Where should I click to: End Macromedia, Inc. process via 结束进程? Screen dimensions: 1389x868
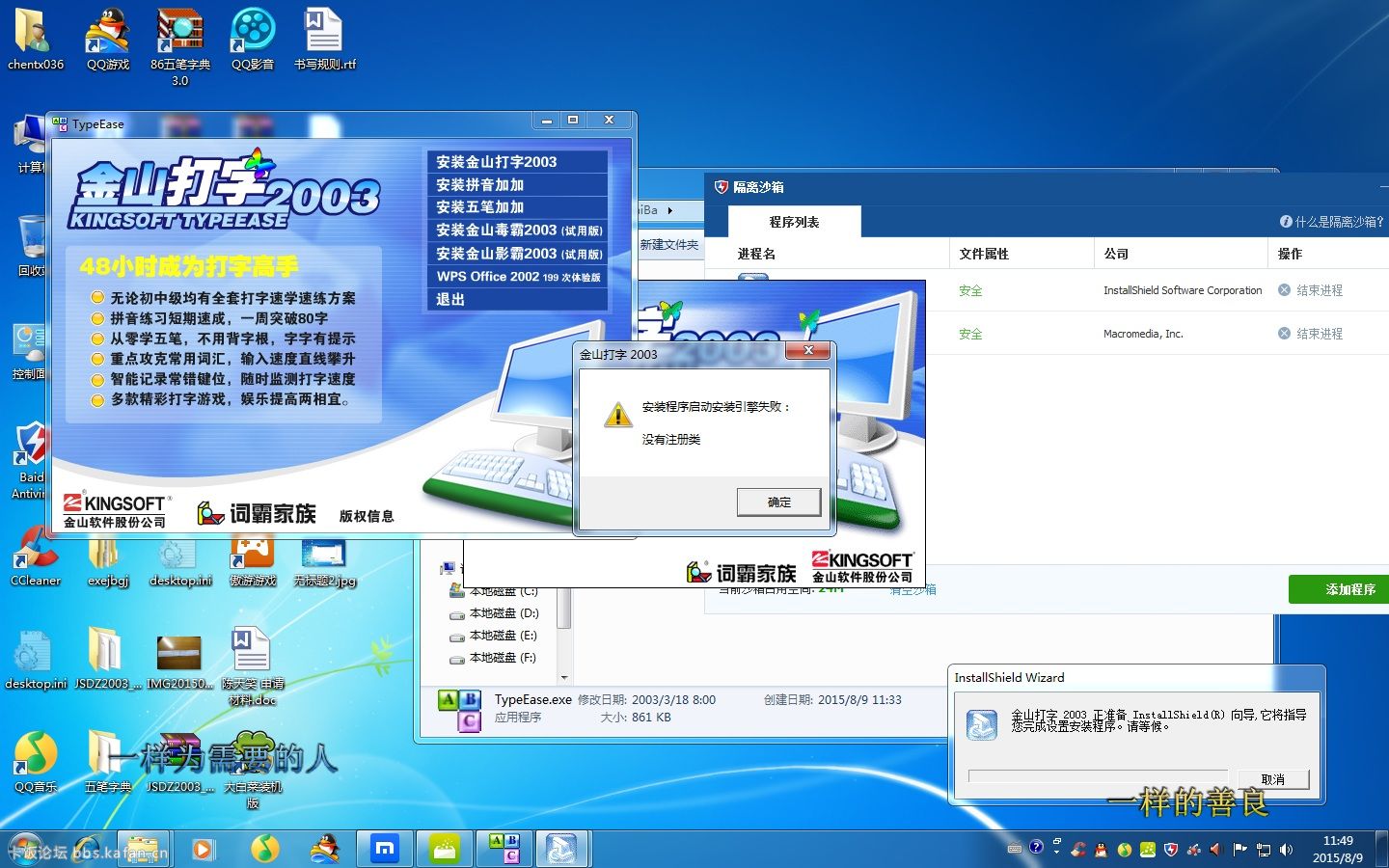click(x=1310, y=334)
